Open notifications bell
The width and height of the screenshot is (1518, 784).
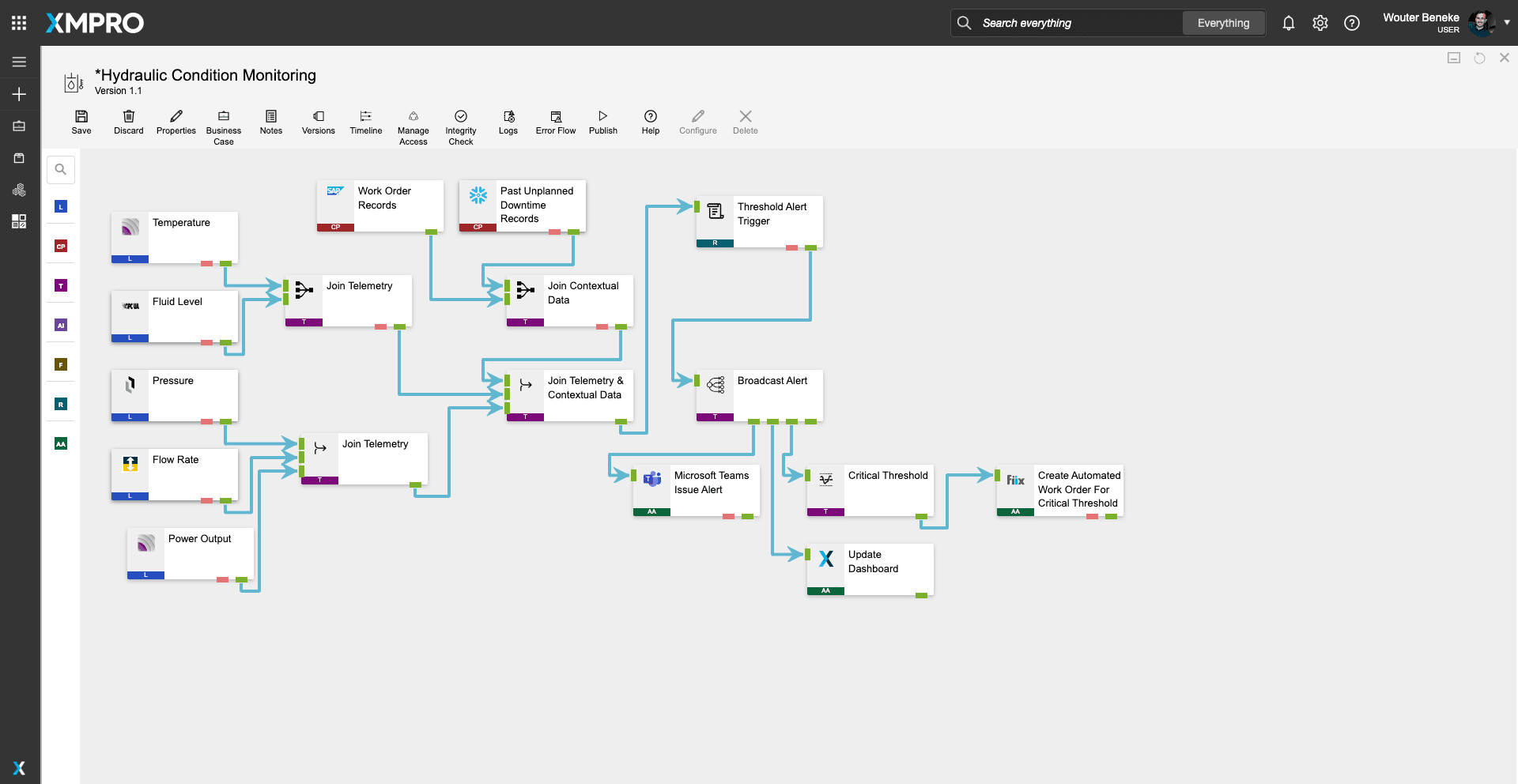1289,23
